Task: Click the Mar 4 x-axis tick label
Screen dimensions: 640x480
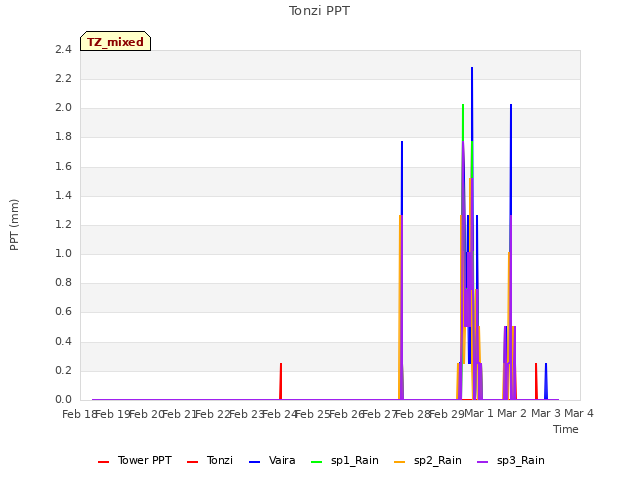Action: pyautogui.click(x=579, y=413)
